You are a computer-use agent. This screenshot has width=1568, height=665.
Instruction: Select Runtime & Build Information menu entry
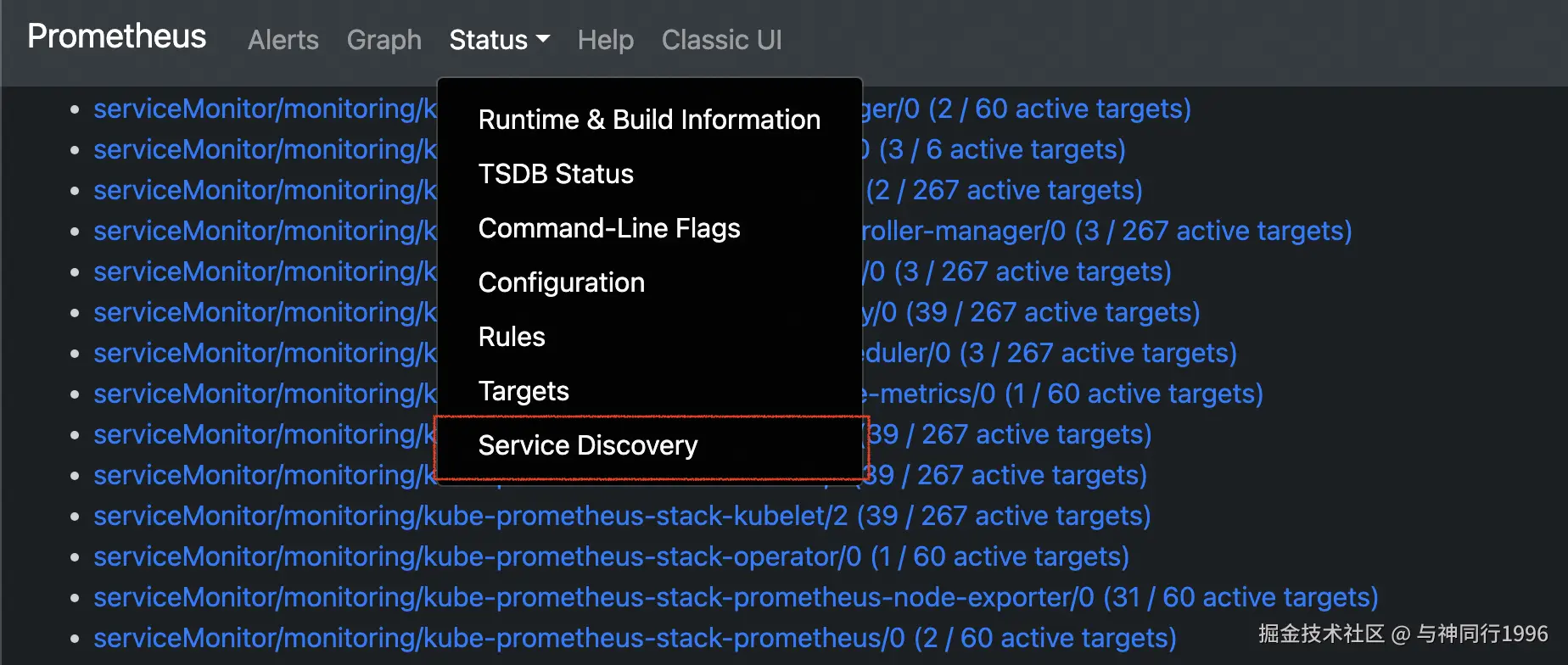(649, 120)
